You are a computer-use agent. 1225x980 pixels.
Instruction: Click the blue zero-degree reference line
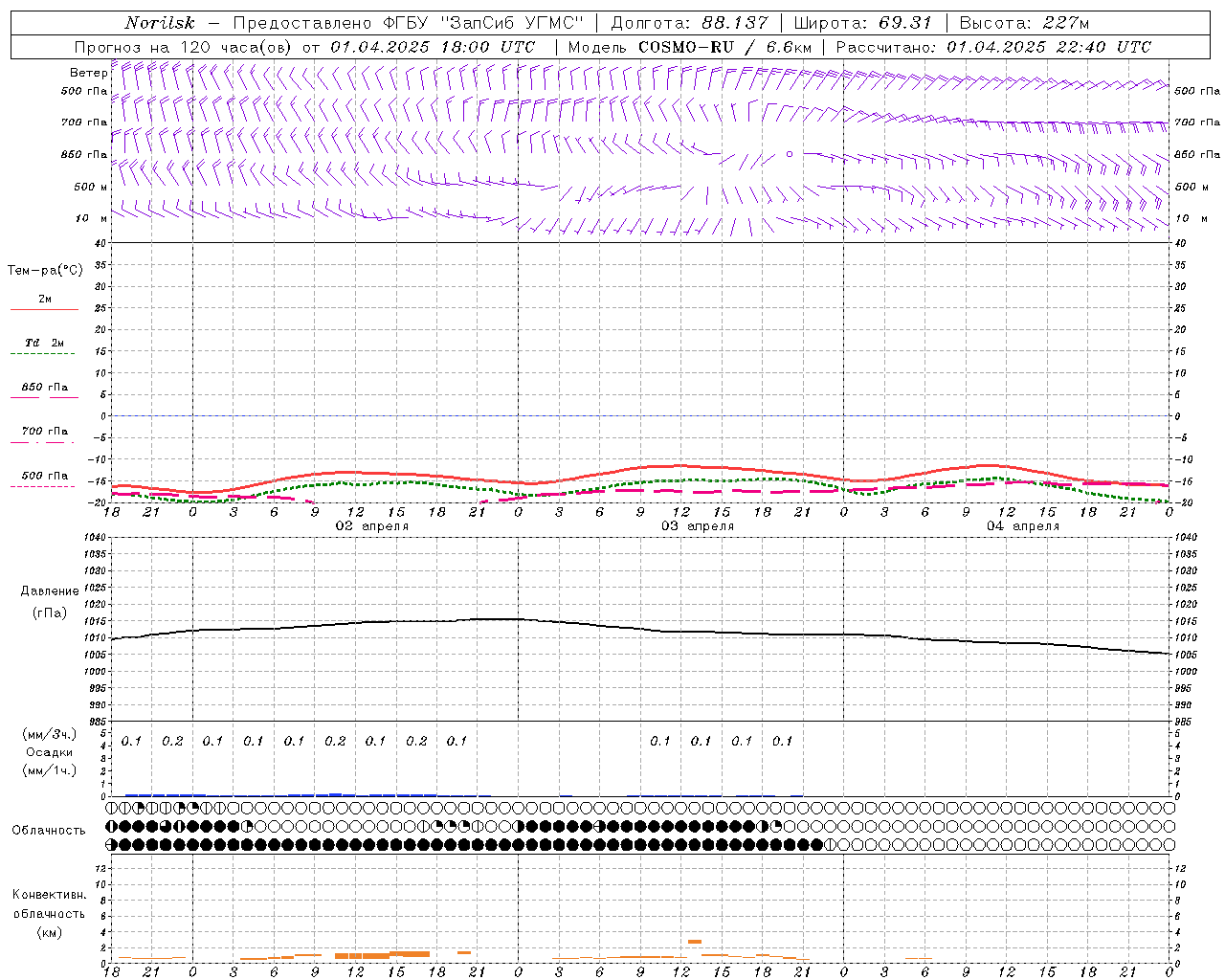639,415
